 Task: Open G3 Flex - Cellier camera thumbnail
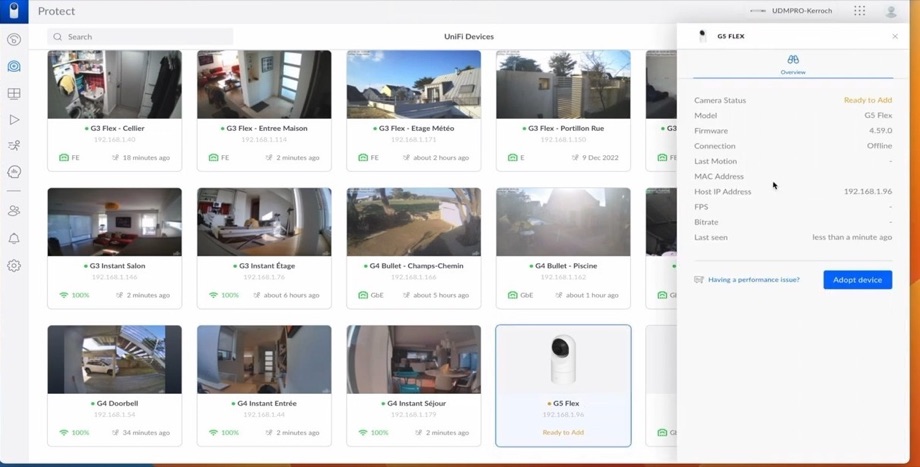coord(114,84)
